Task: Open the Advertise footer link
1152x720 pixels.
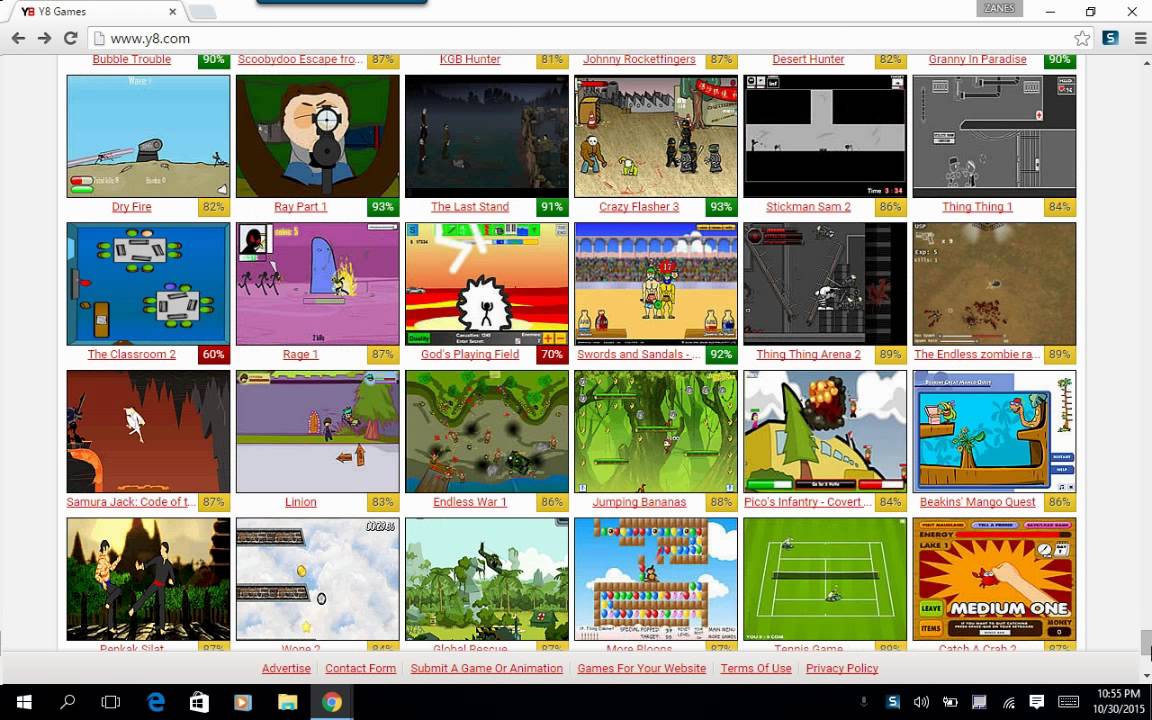Action: 287,668
